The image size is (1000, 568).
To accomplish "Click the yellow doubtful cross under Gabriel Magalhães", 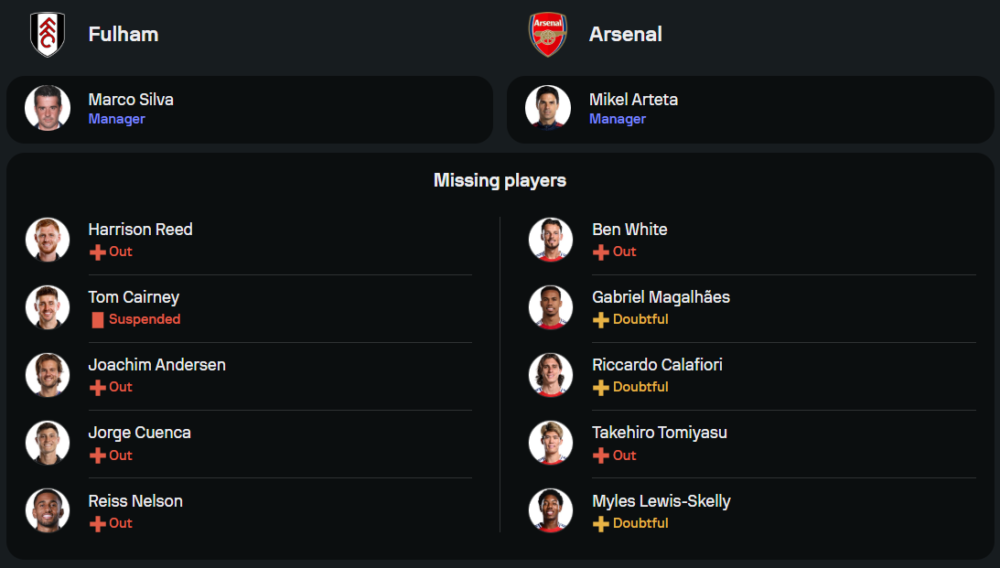I will (x=601, y=320).
